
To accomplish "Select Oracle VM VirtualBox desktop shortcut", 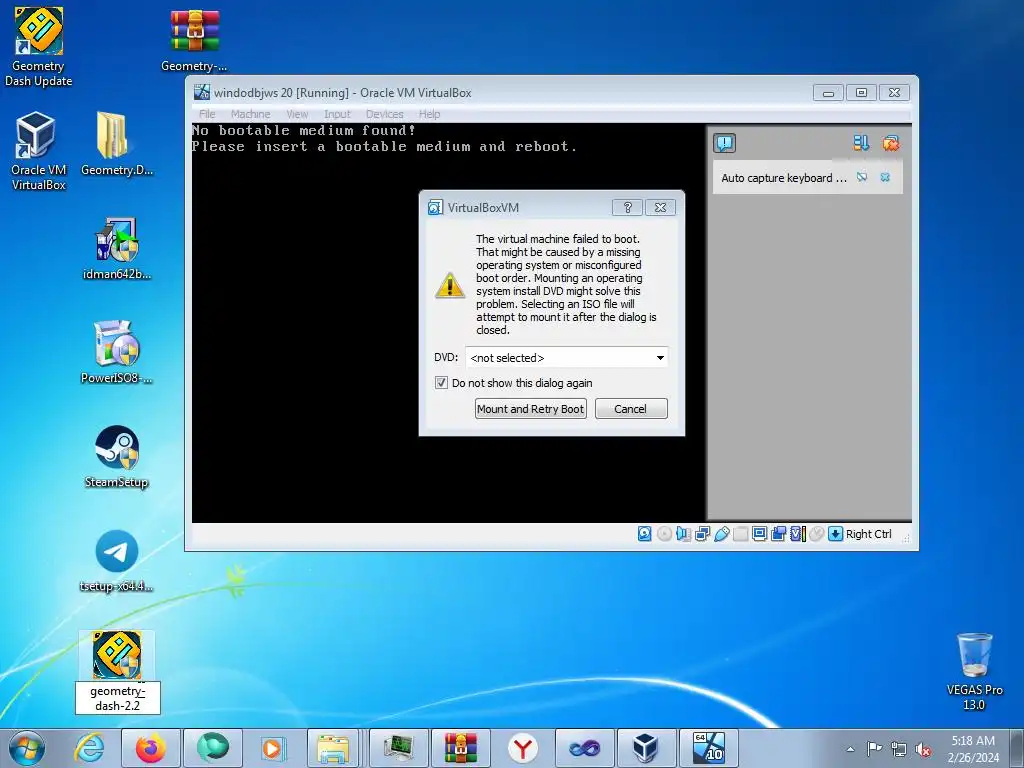I will pos(38,152).
